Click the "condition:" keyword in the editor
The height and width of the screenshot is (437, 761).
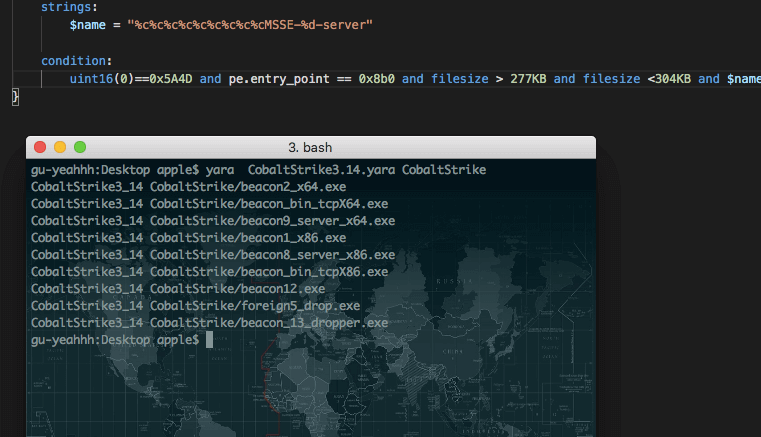(x=76, y=61)
